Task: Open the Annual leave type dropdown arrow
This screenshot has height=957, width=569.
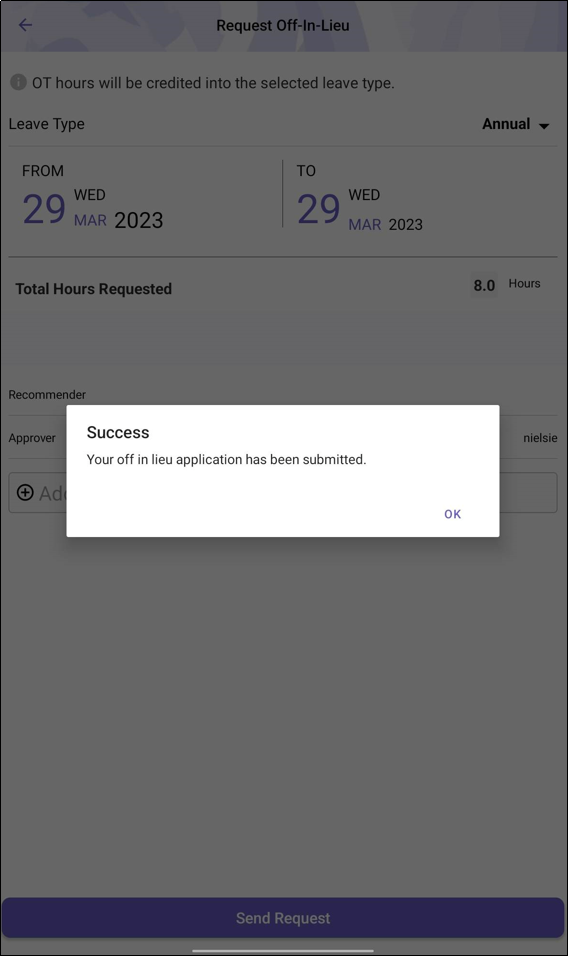Action: click(x=544, y=126)
